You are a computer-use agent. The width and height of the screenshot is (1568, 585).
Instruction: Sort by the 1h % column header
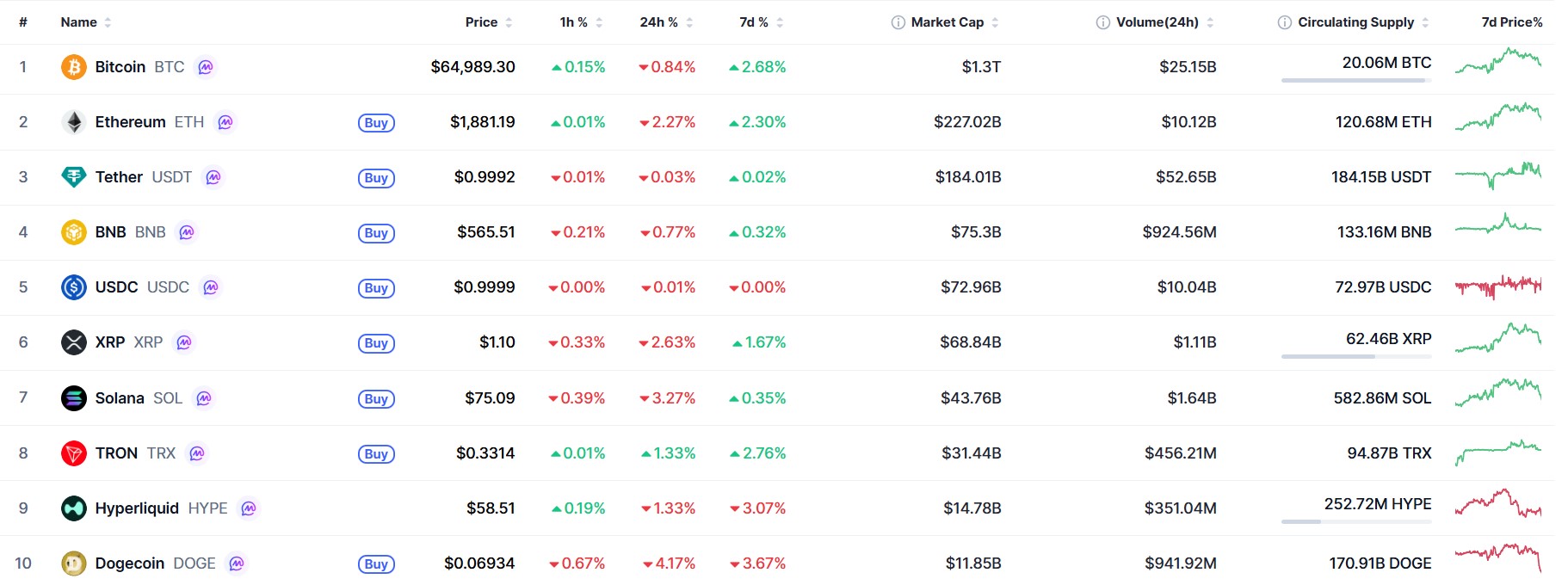click(x=582, y=22)
